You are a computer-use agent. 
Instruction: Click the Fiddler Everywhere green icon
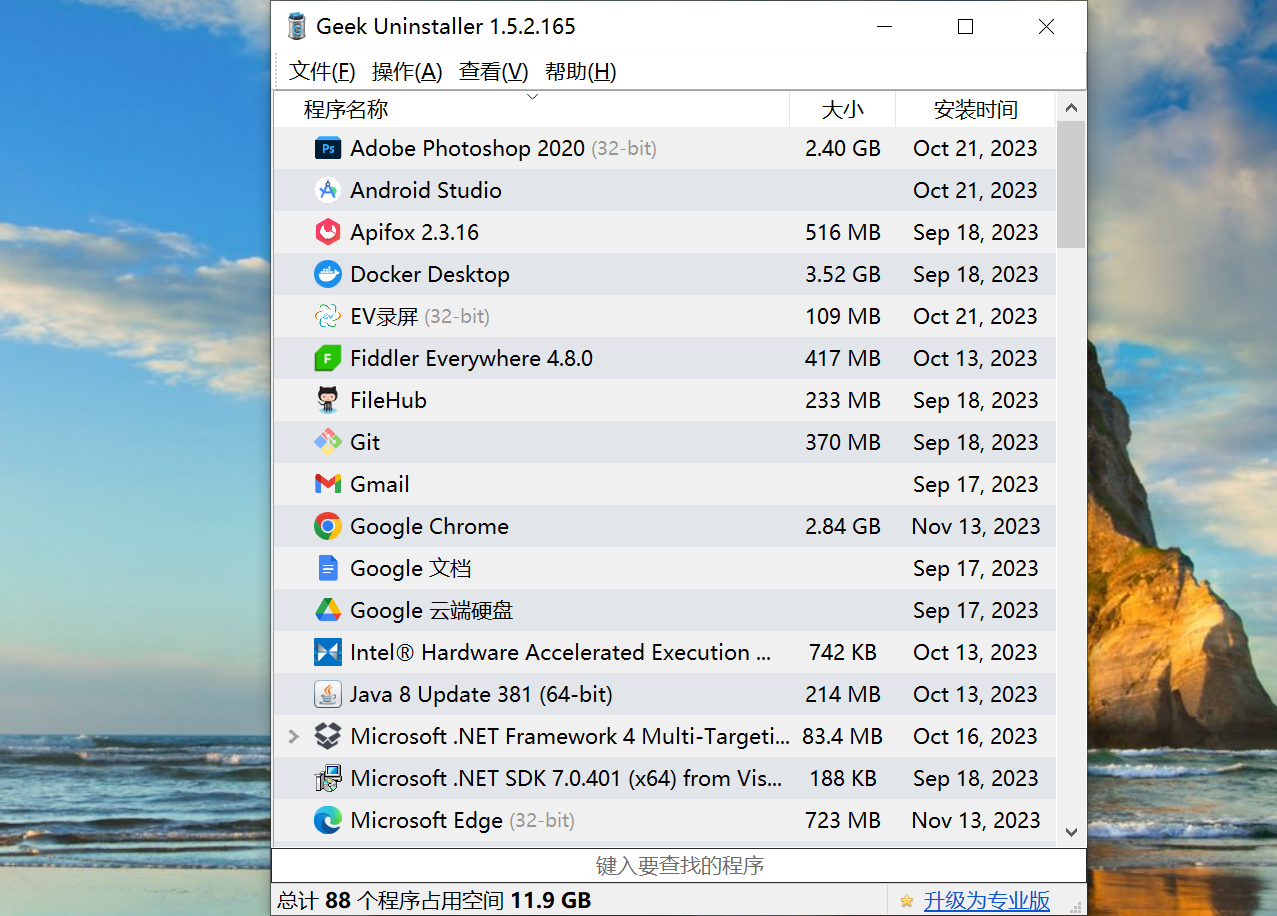(x=328, y=358)
